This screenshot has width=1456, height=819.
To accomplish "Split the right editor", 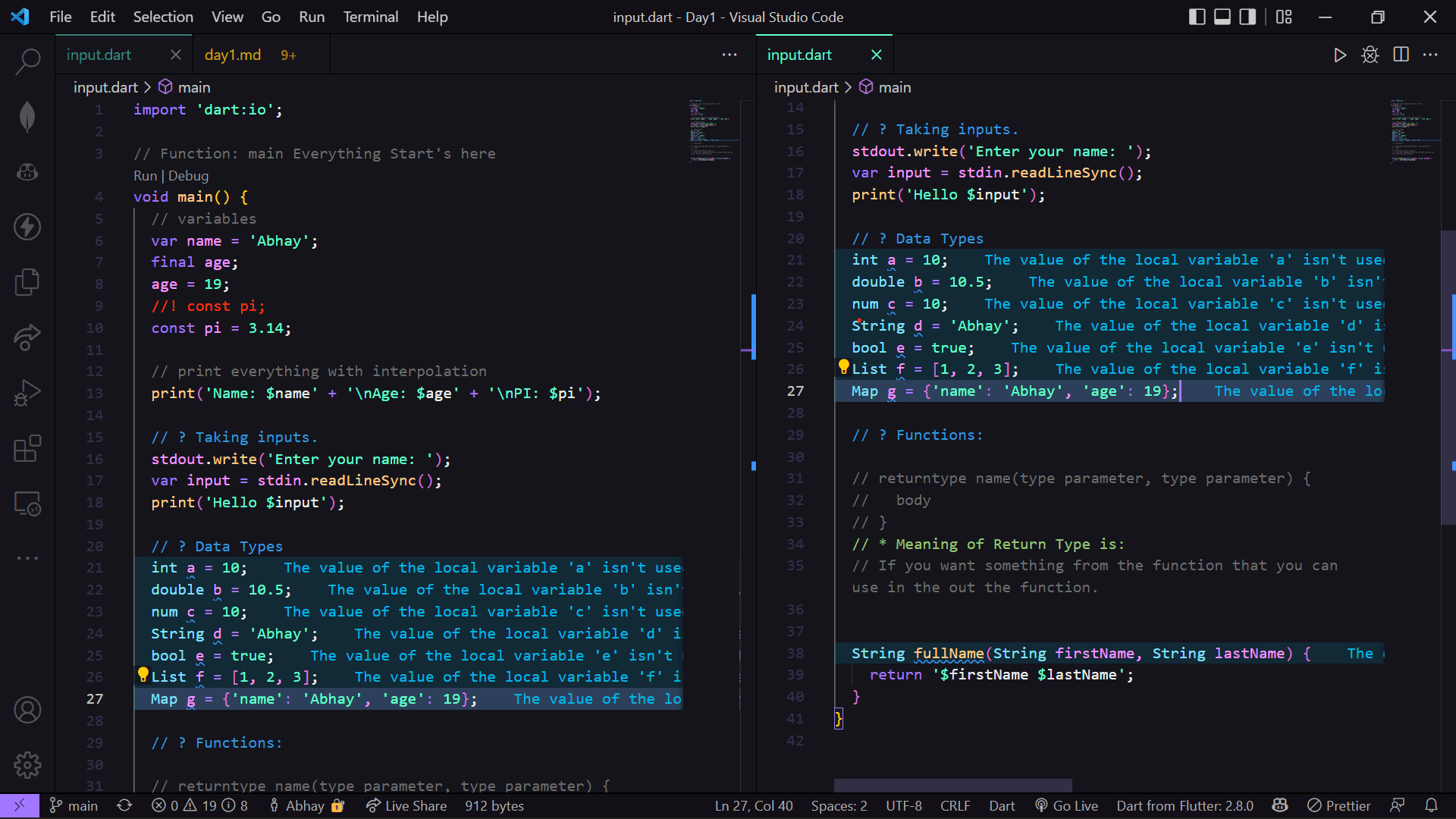I will click(1401, 55).
